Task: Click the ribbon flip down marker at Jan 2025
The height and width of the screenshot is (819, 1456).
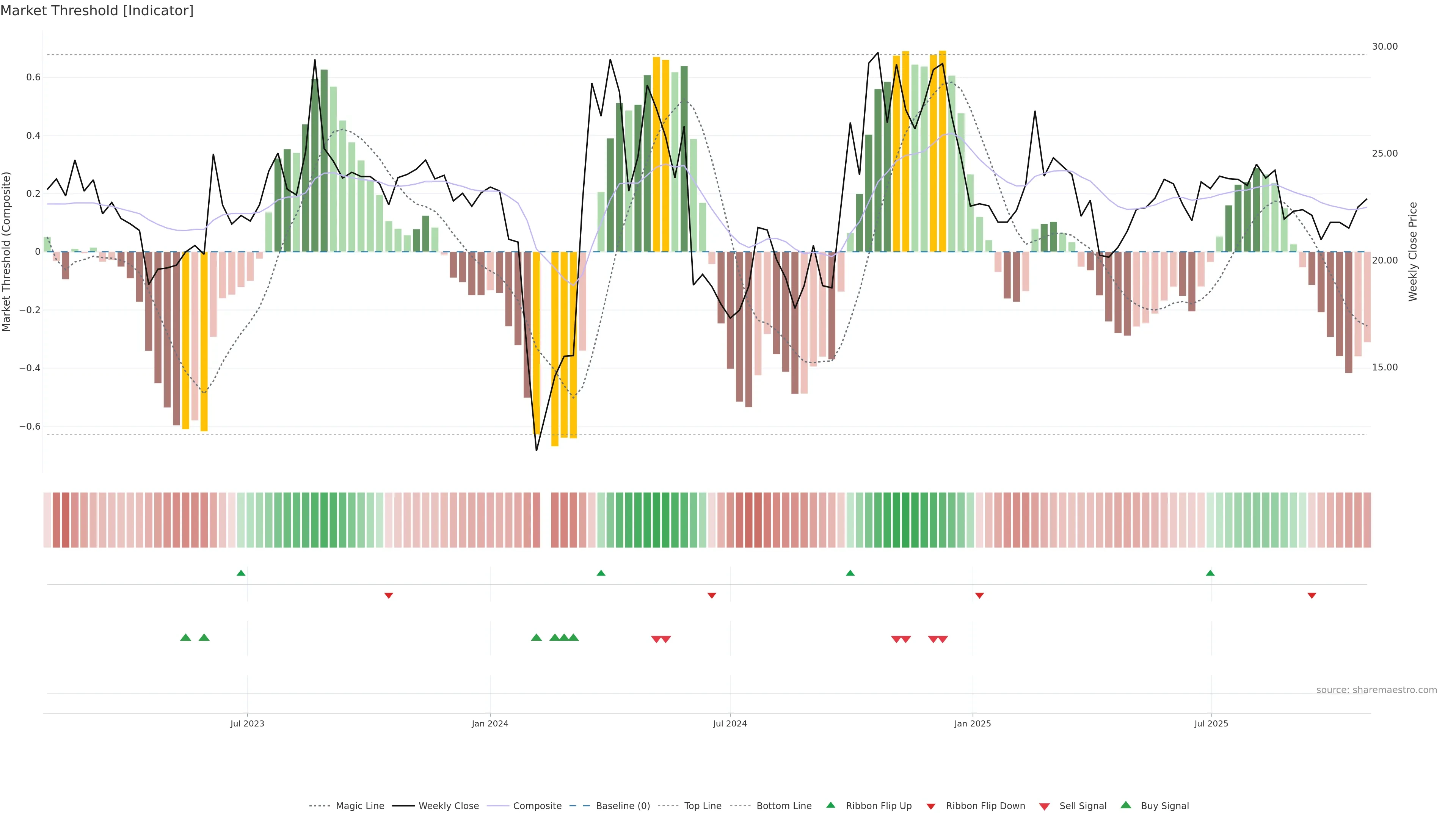Action: (979, 596)
